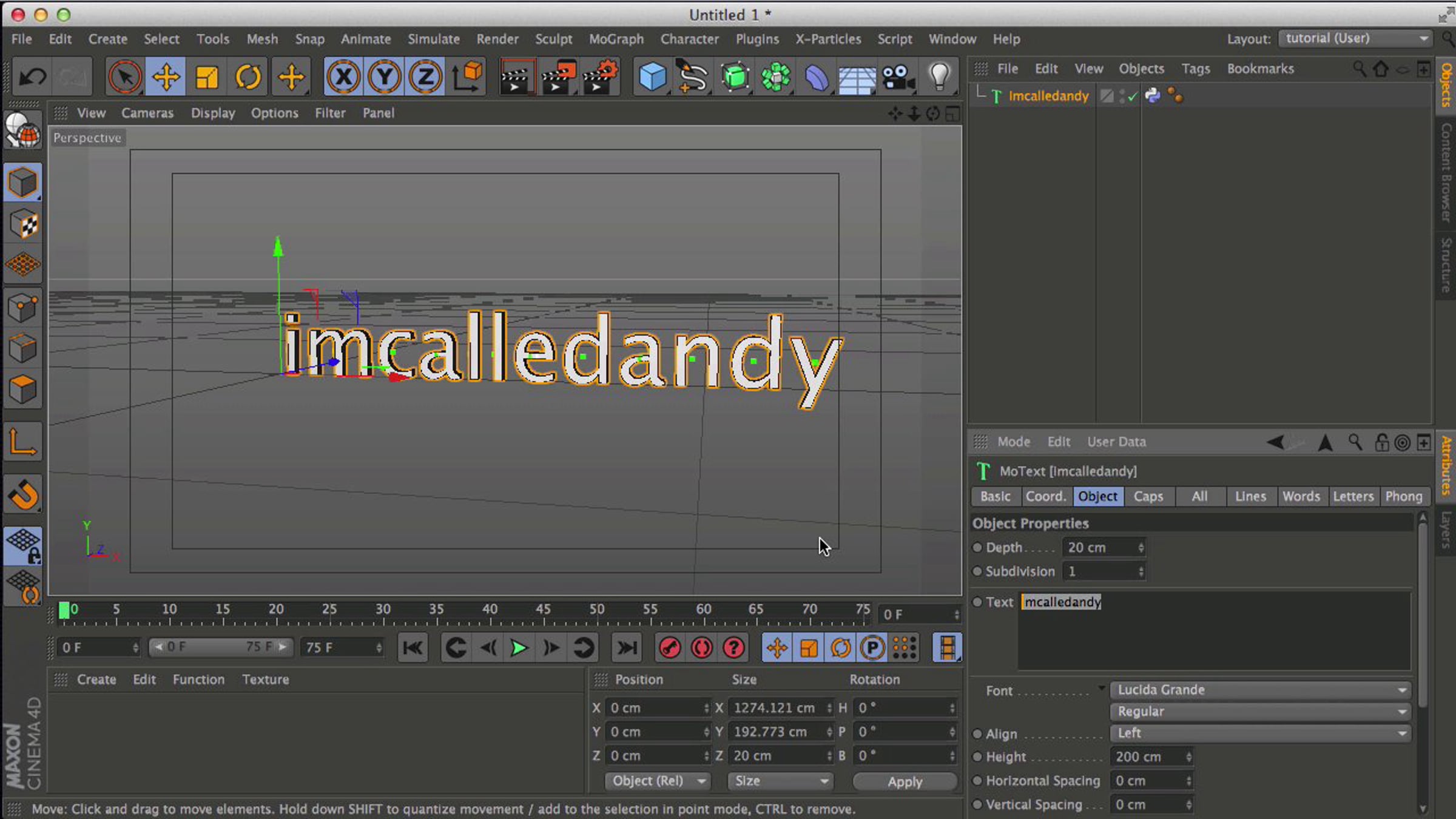Open the Object (Rel) dropdown
This screenshot has width=1456, height=819.
658,781
